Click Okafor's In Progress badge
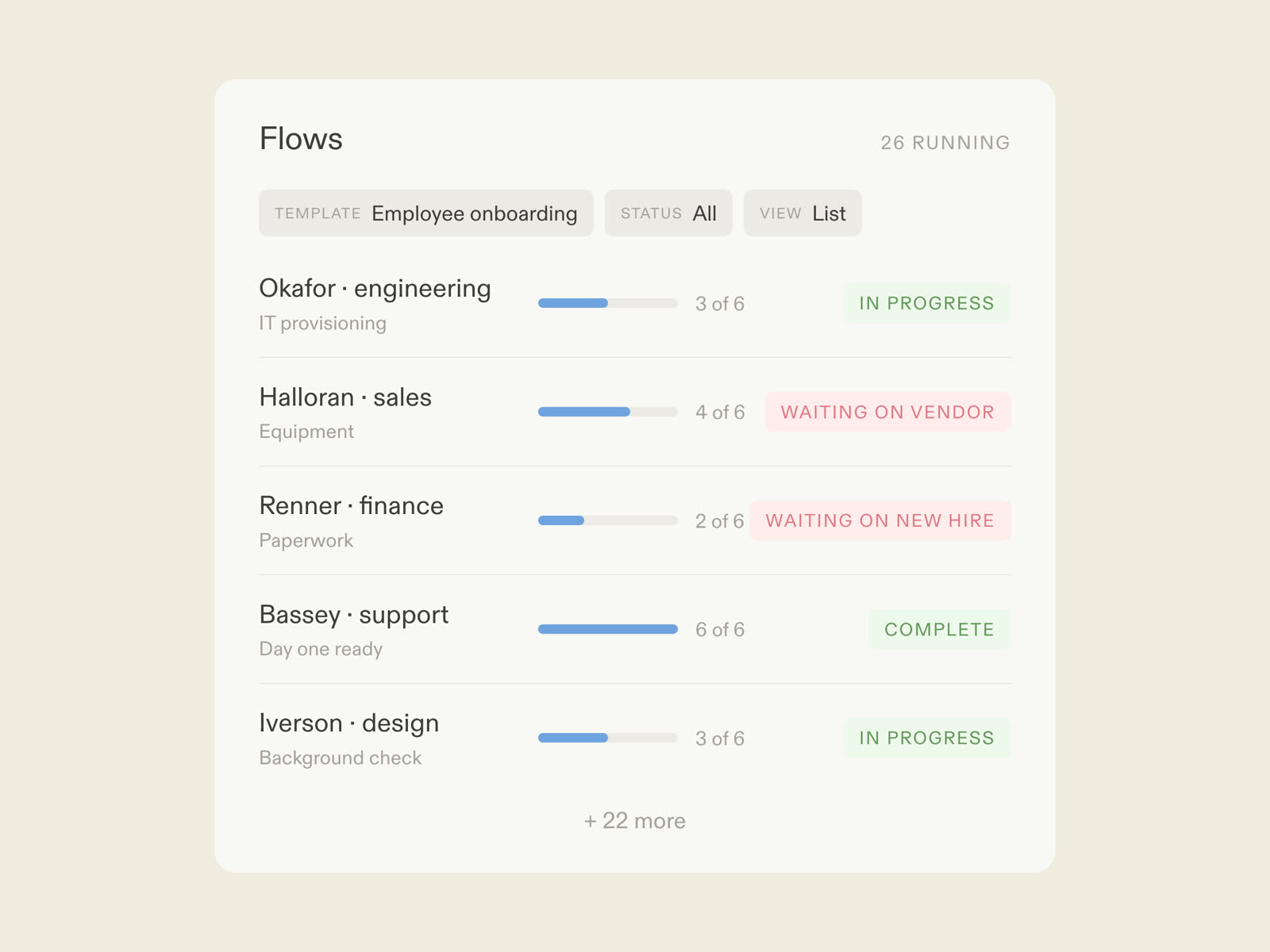The width and height of the screenshot is (1270, 952). tap(927, 303)
